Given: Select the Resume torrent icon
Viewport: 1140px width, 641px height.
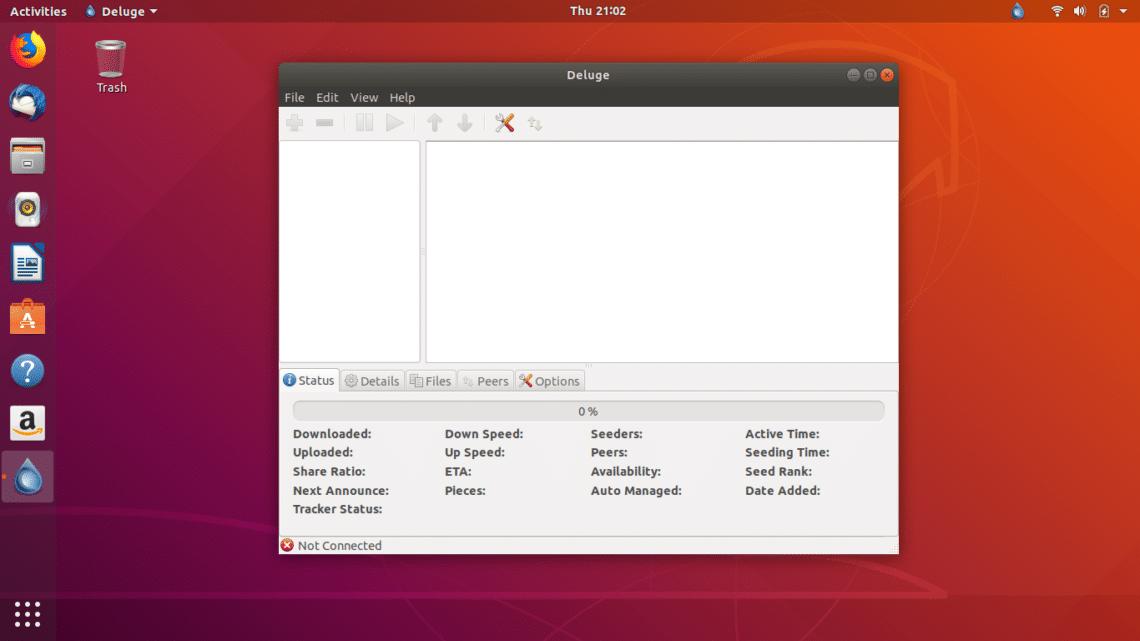Looking at the screenshot, I should 395,122.
